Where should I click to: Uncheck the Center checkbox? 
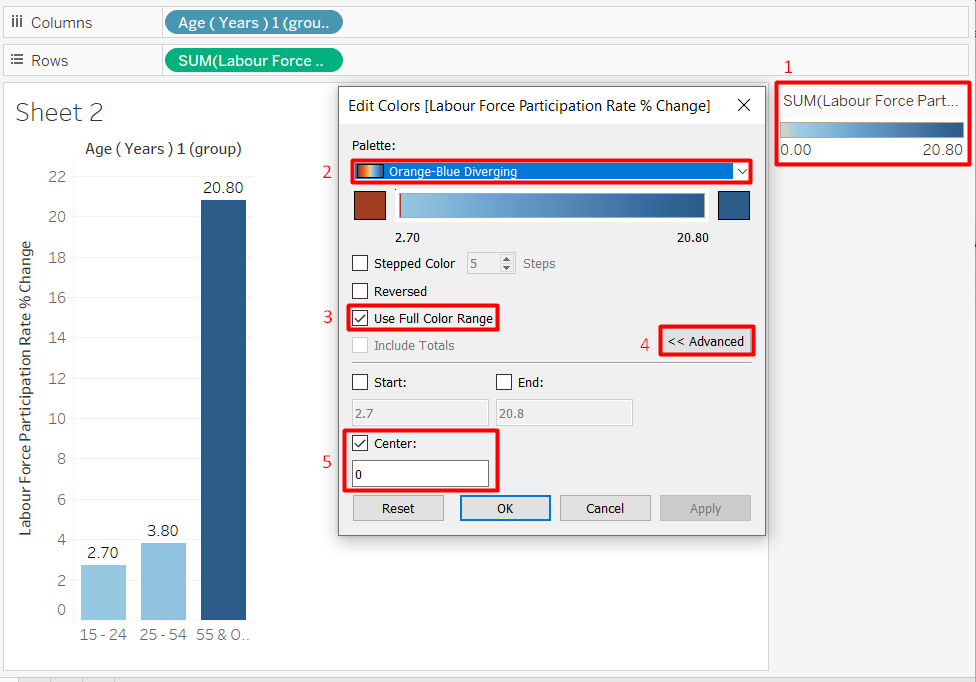(x=361, y=443)
